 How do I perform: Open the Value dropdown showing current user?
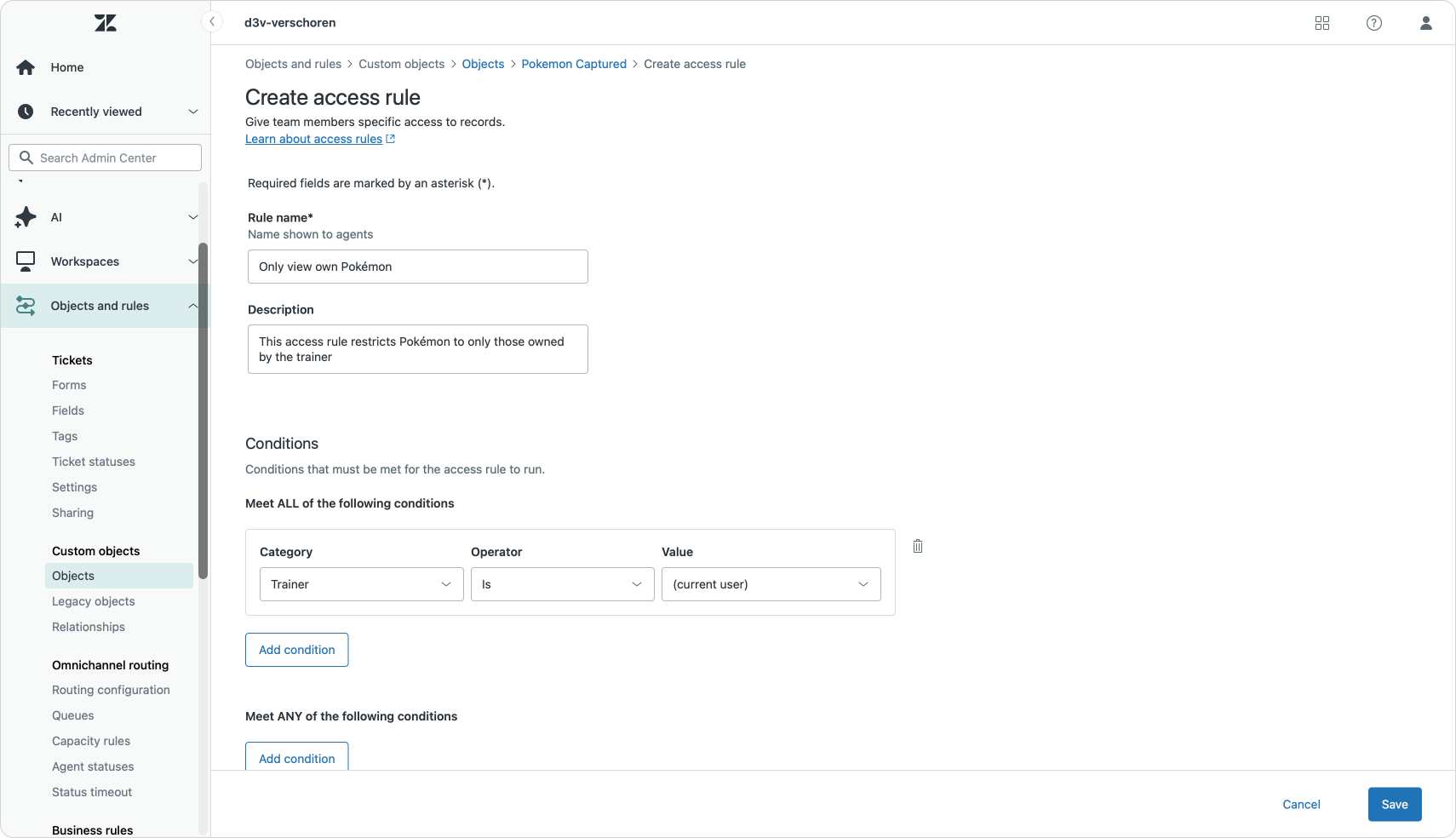tap(771, 584)
